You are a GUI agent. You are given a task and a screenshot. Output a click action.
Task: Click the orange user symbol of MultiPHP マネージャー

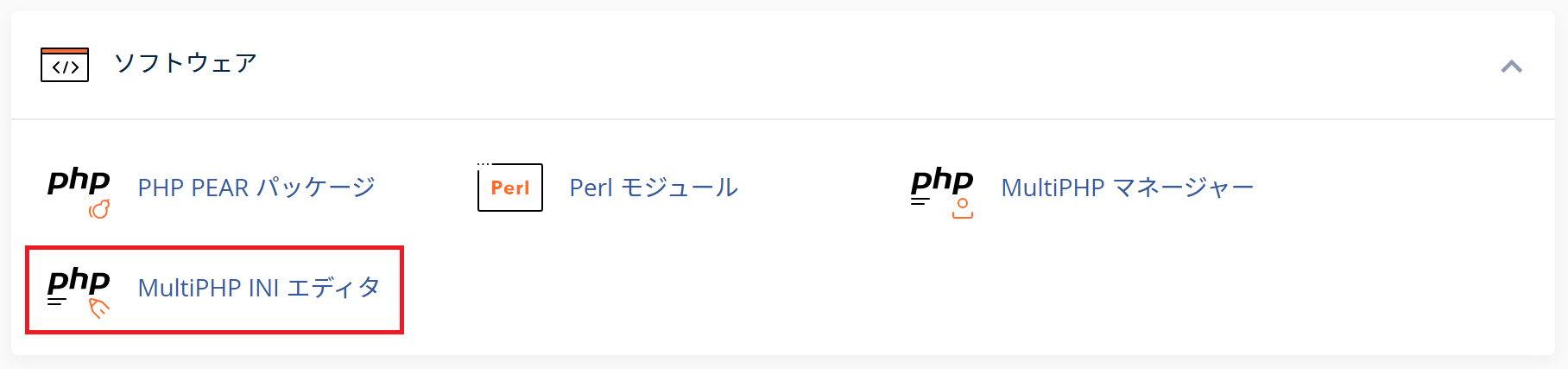pos(963,208)
